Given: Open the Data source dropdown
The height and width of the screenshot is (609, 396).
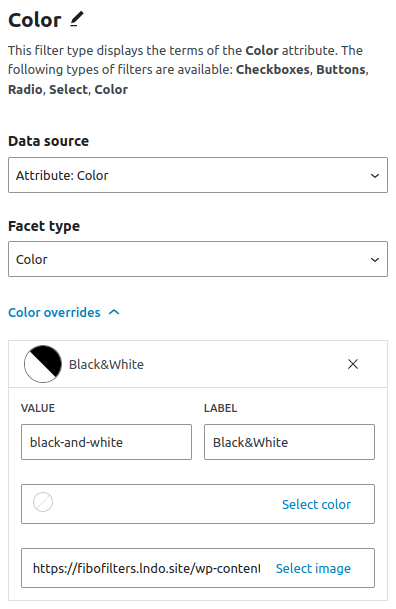Looking at the screenshot, I should [x=198, y=175].
